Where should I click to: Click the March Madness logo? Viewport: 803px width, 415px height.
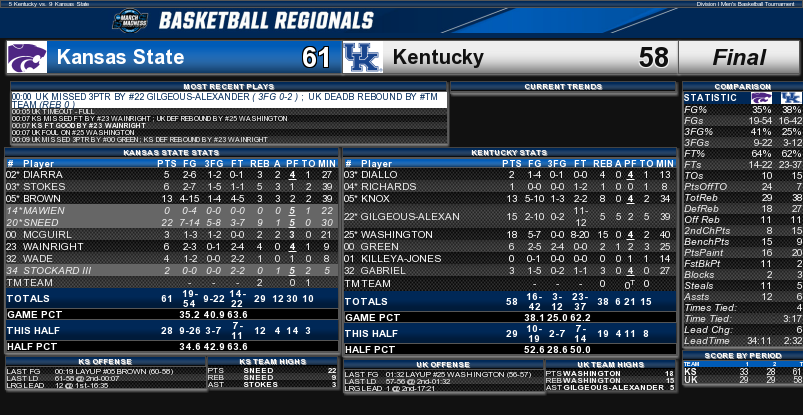128,20
